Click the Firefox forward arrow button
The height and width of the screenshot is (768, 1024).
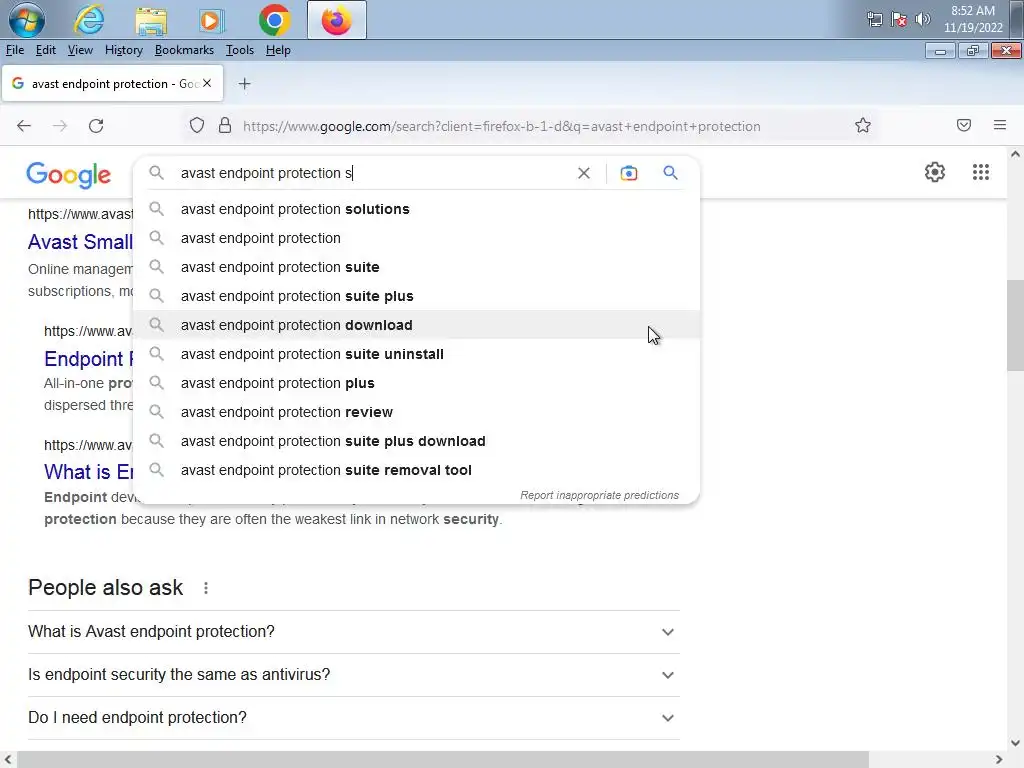[x=60, y=125]
